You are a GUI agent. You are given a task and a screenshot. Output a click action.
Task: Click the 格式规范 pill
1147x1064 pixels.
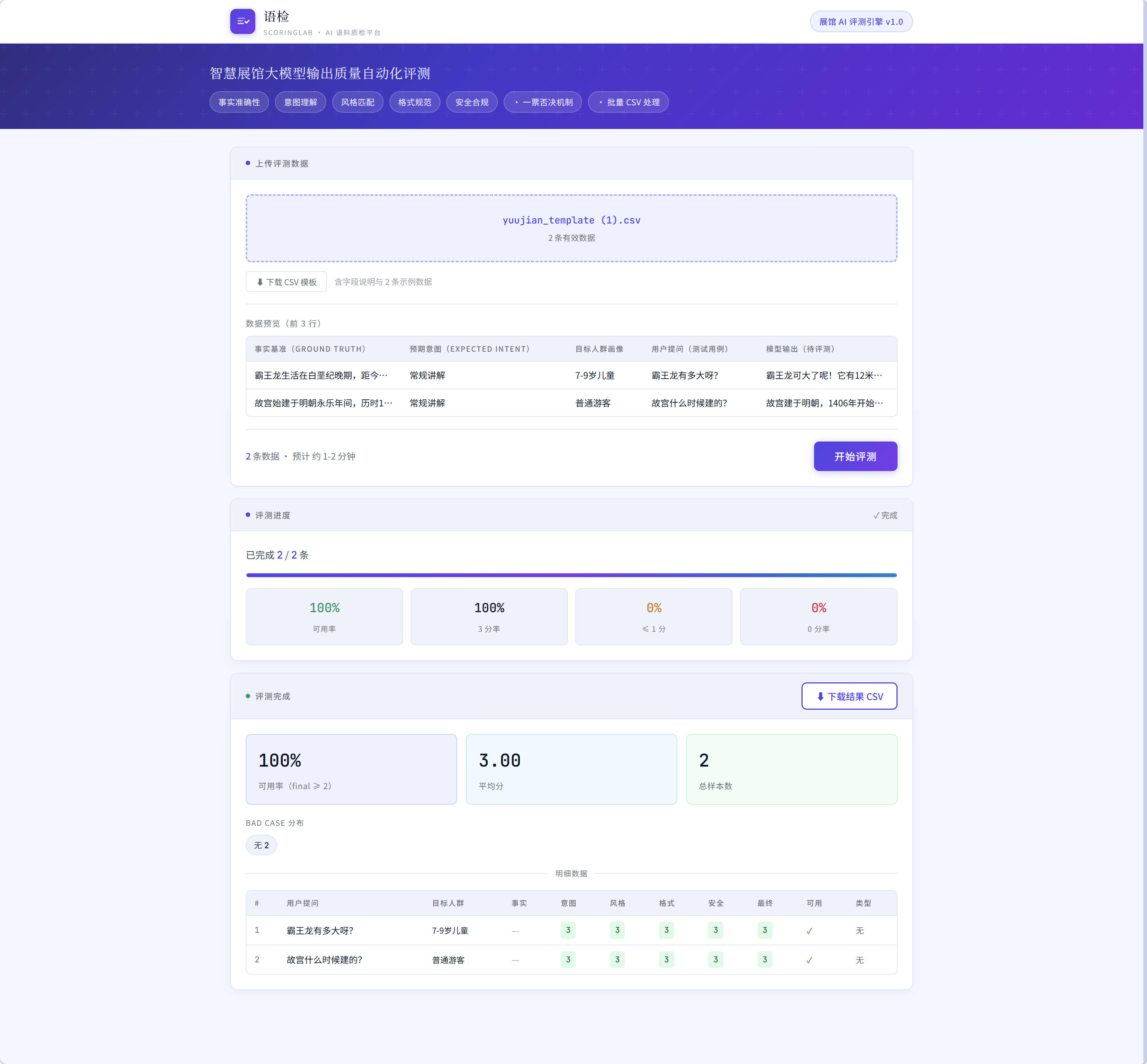[414, 102]
